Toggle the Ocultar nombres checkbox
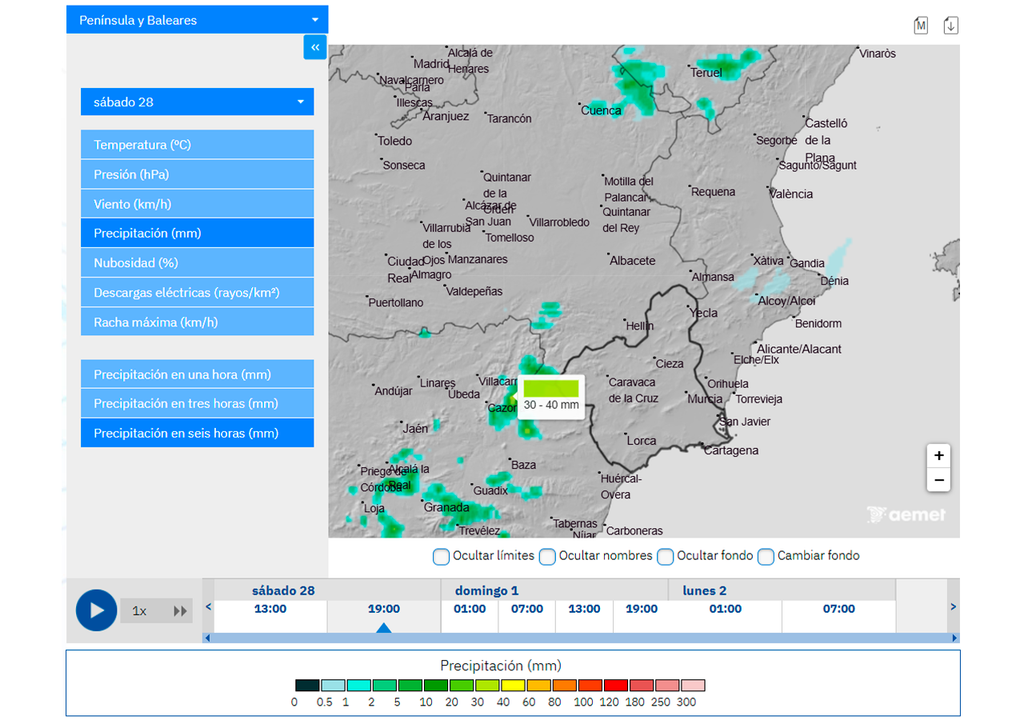 [x=547, y=556]
